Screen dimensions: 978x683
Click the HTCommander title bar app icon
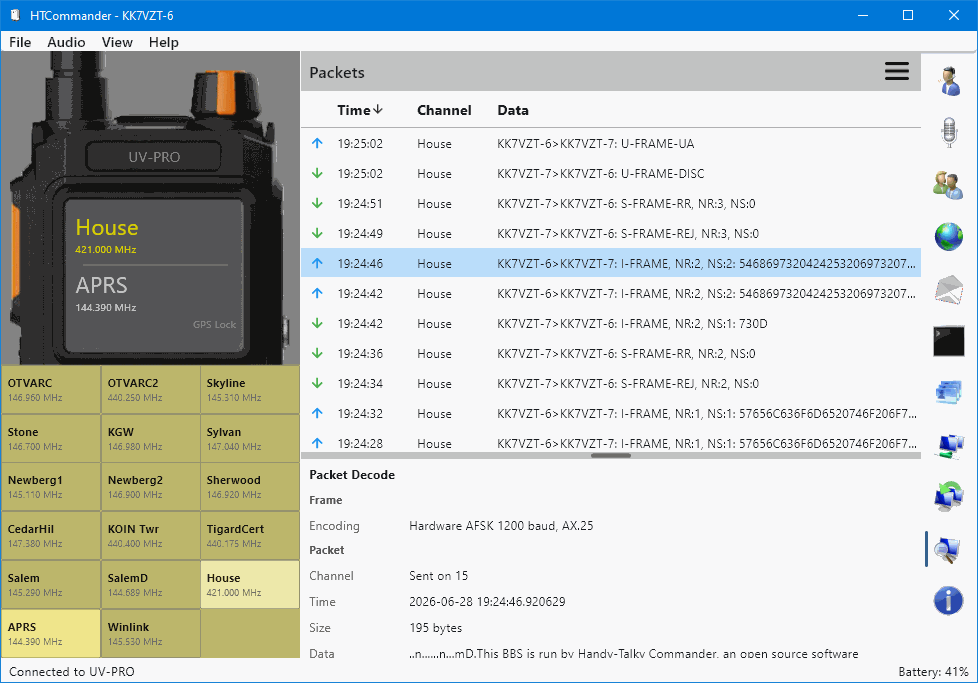15,15
